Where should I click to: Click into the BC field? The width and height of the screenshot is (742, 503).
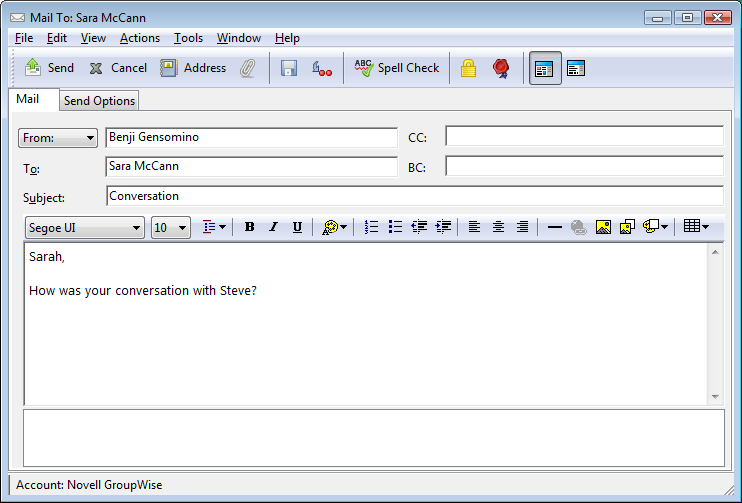point(584,166)
